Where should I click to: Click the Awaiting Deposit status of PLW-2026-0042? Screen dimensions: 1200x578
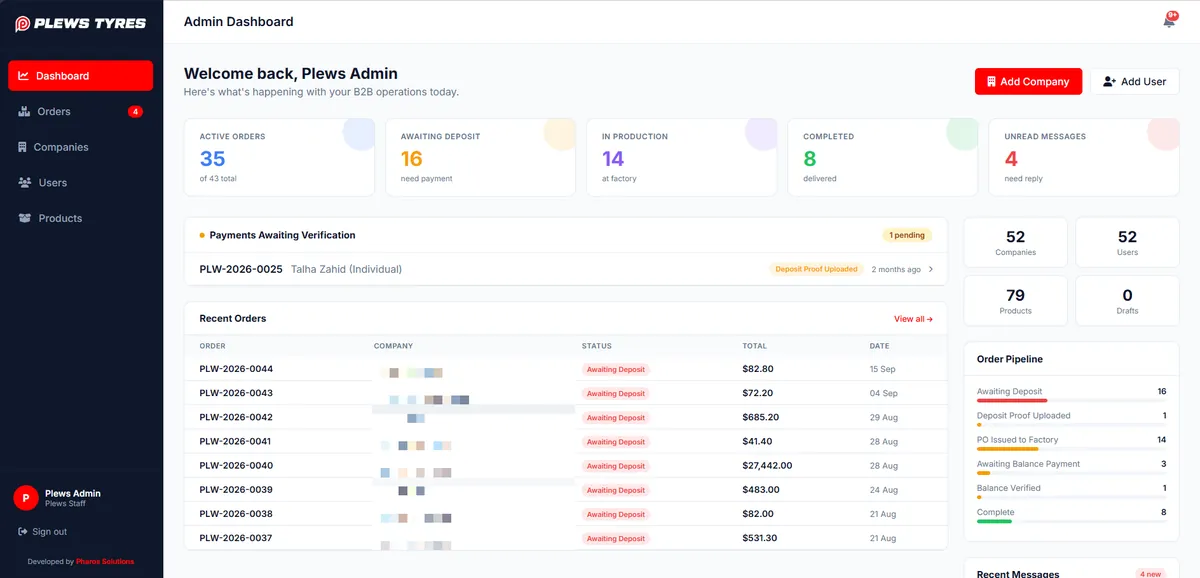click(x=616, y=417)
